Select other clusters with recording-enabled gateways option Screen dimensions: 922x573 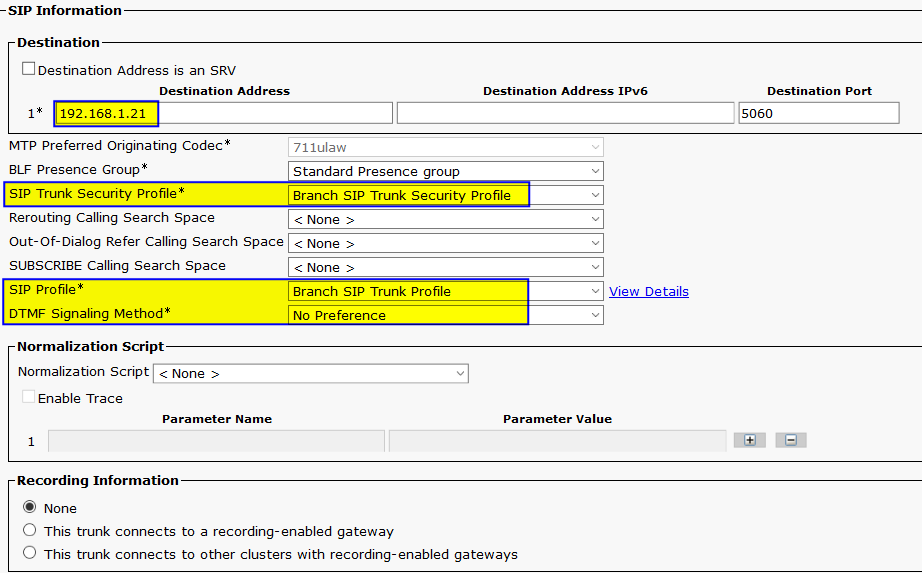(x=29, y=552)
